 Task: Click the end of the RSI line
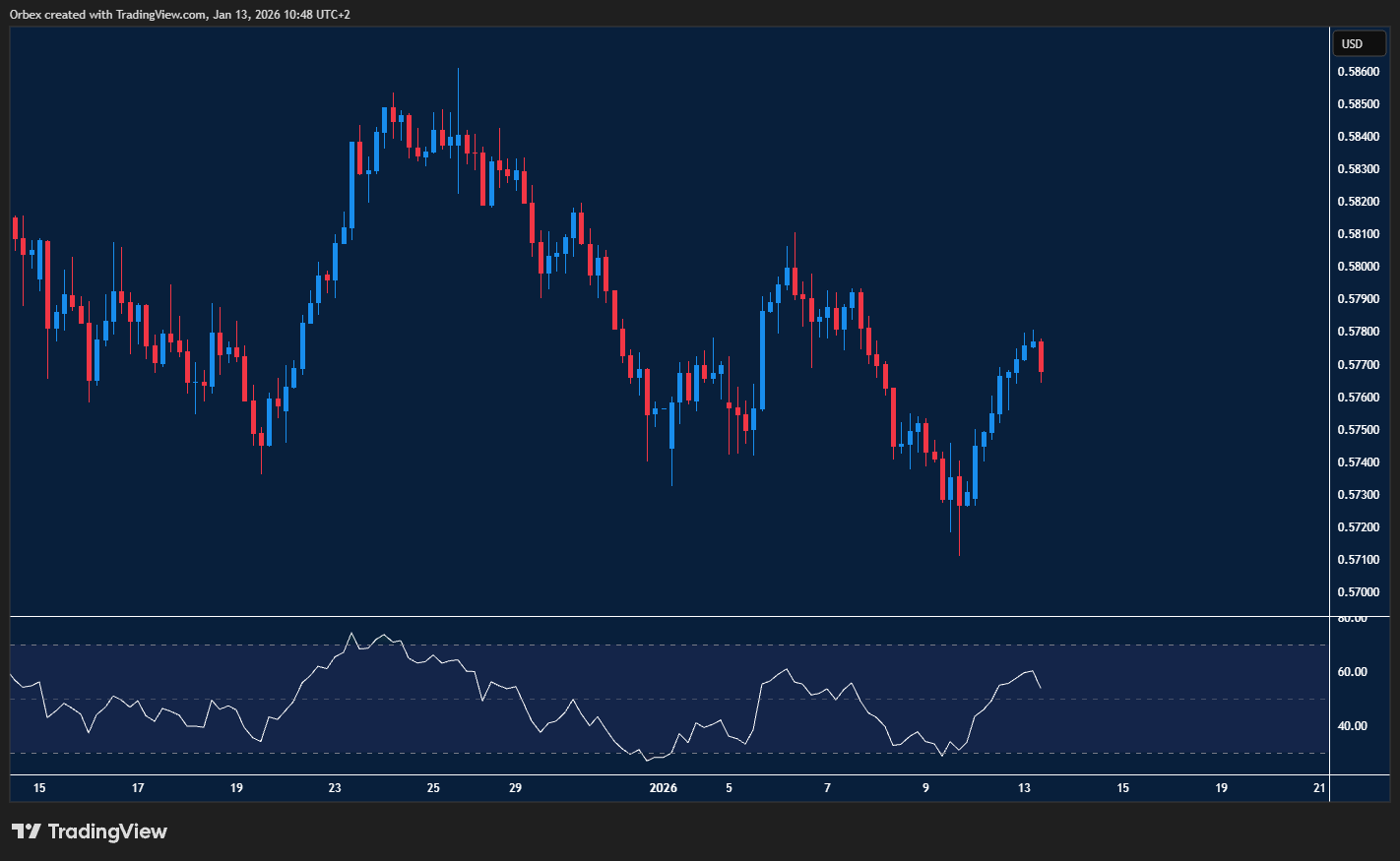pos(1041,687)
